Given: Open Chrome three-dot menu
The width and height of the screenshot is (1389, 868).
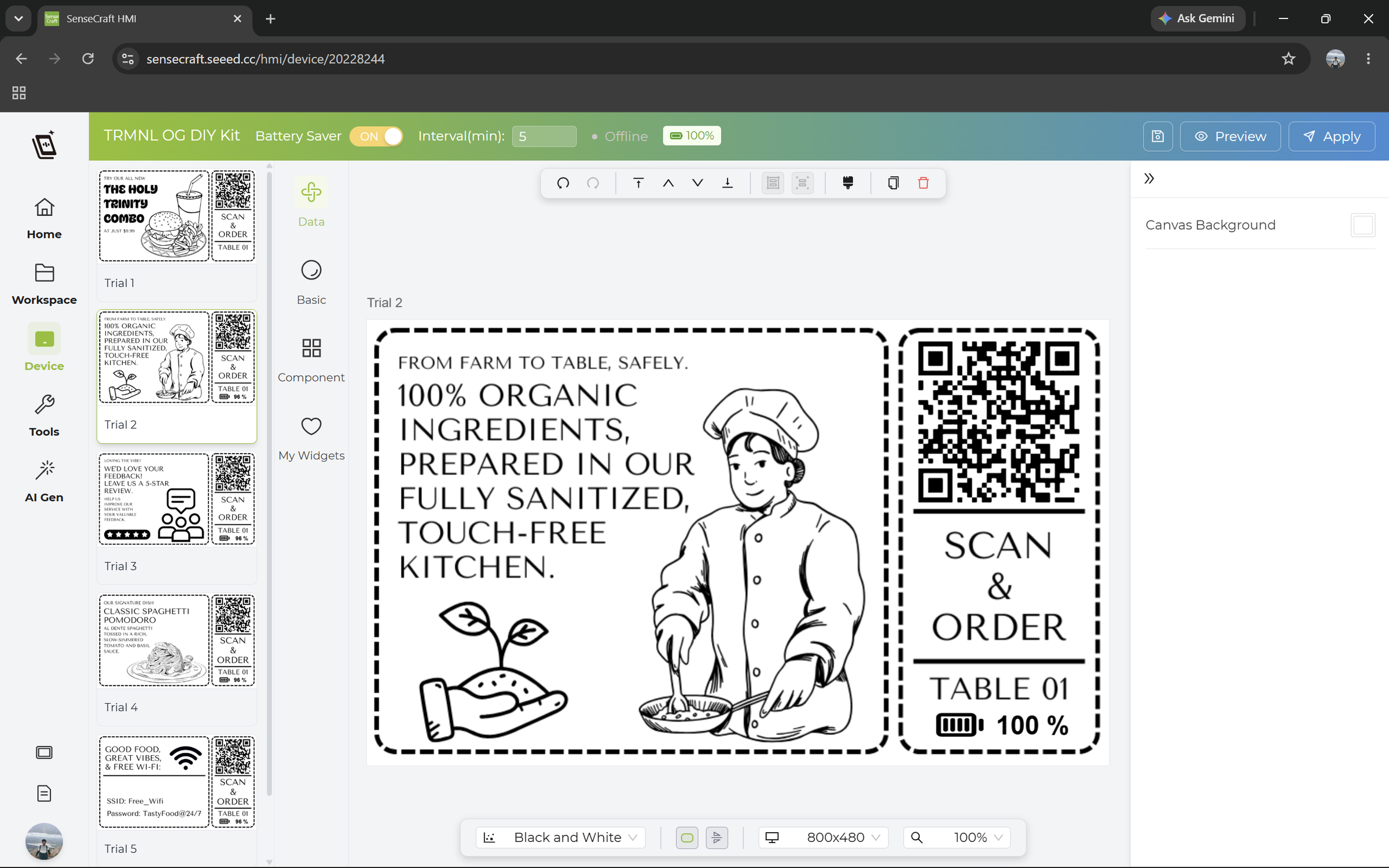Looking at the screenshot, I should click(x=1368, y=58).
